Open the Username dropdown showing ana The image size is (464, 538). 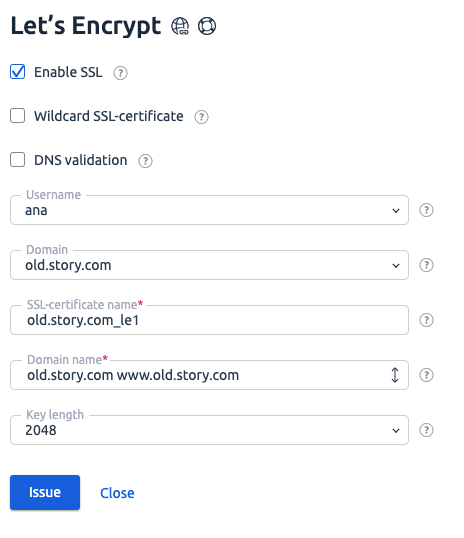click(x=209, y=210)
